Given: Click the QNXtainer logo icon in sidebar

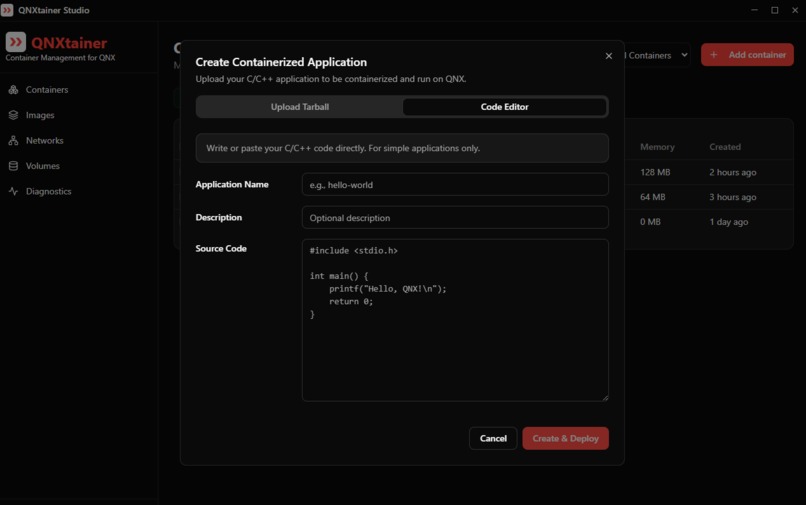Looking at the screenshot, I should (15, 42).
